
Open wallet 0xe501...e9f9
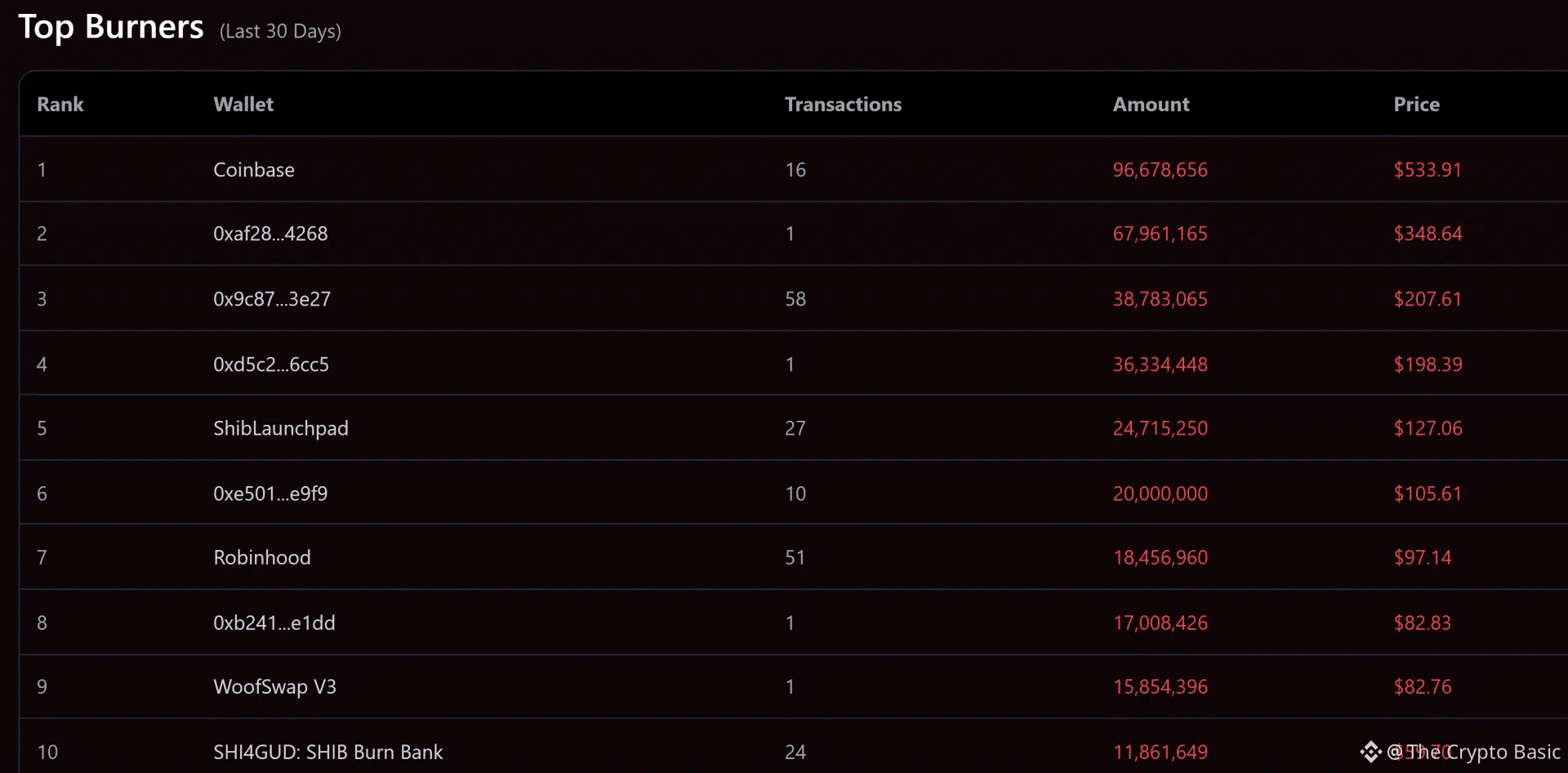270,494
